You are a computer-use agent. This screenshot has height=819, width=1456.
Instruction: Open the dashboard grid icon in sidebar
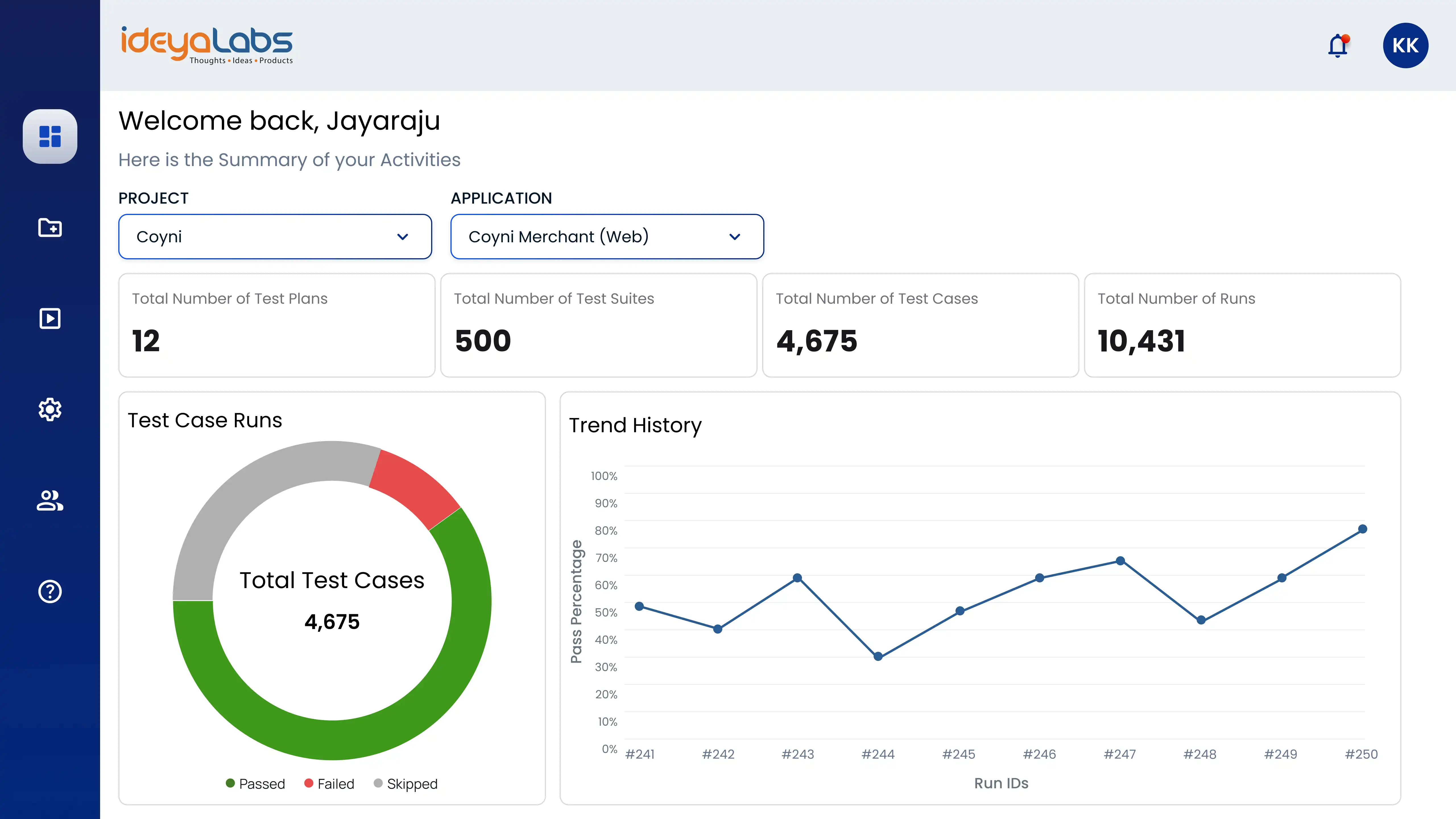pyautogui.click(x=50, y=136)
